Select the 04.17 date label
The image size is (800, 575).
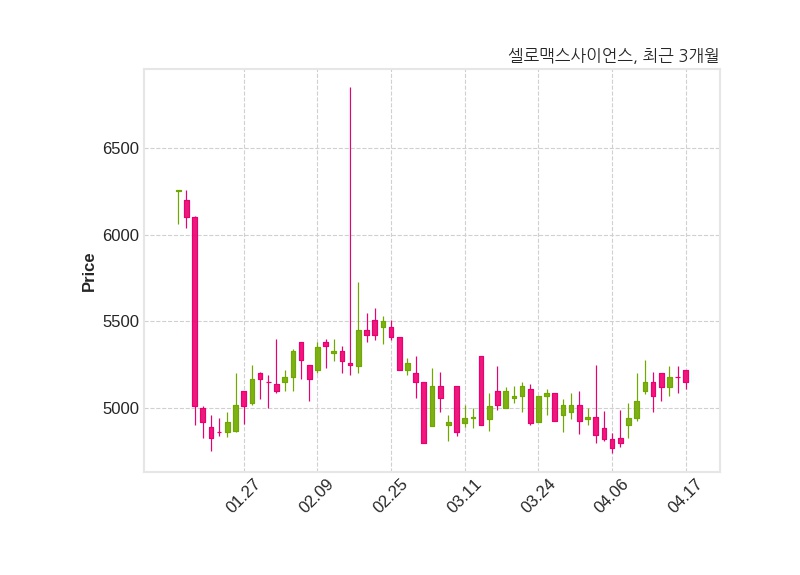point(685,497)
